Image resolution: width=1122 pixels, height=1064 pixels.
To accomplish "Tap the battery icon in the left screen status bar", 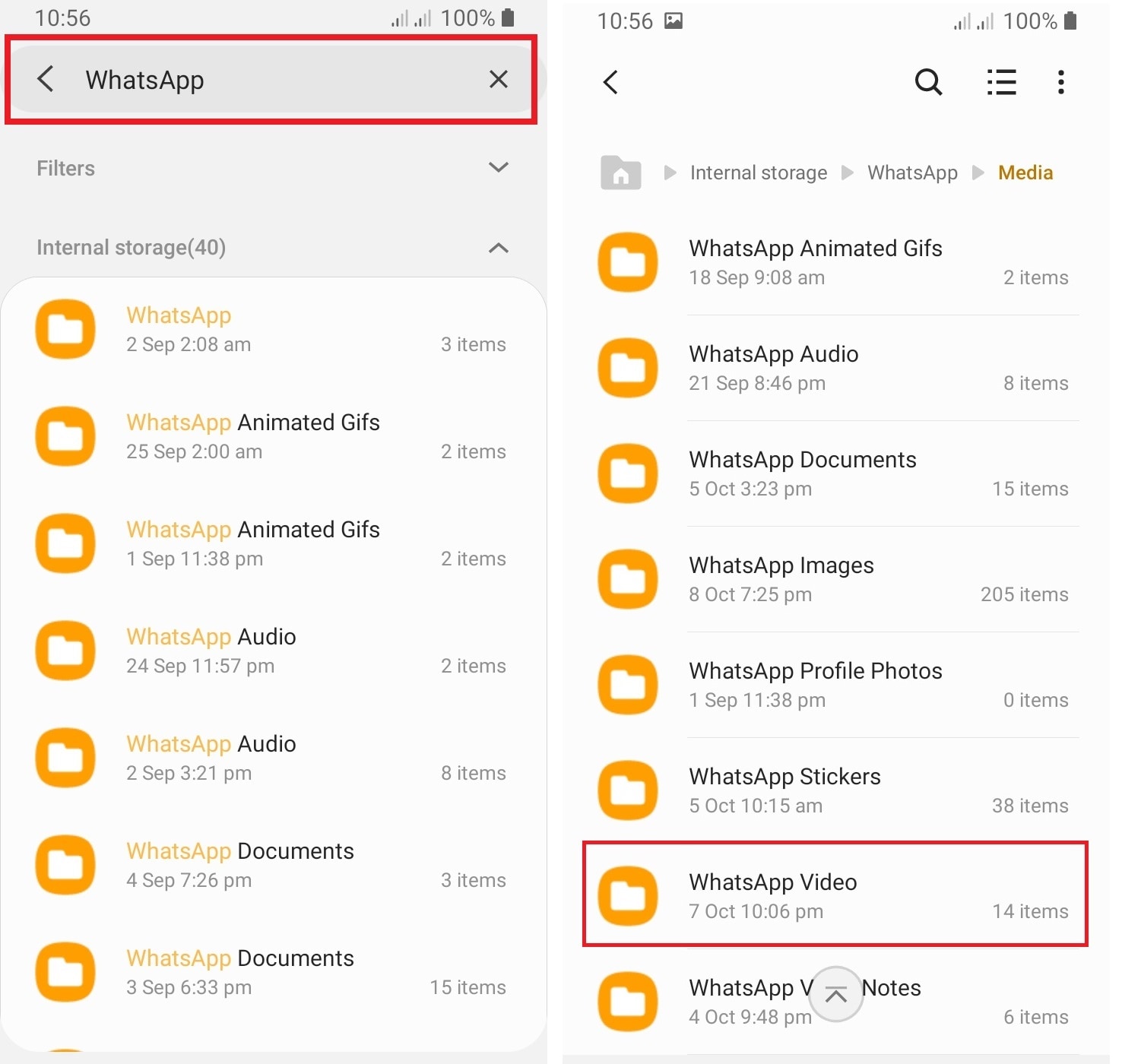I will tap(509, 17).
